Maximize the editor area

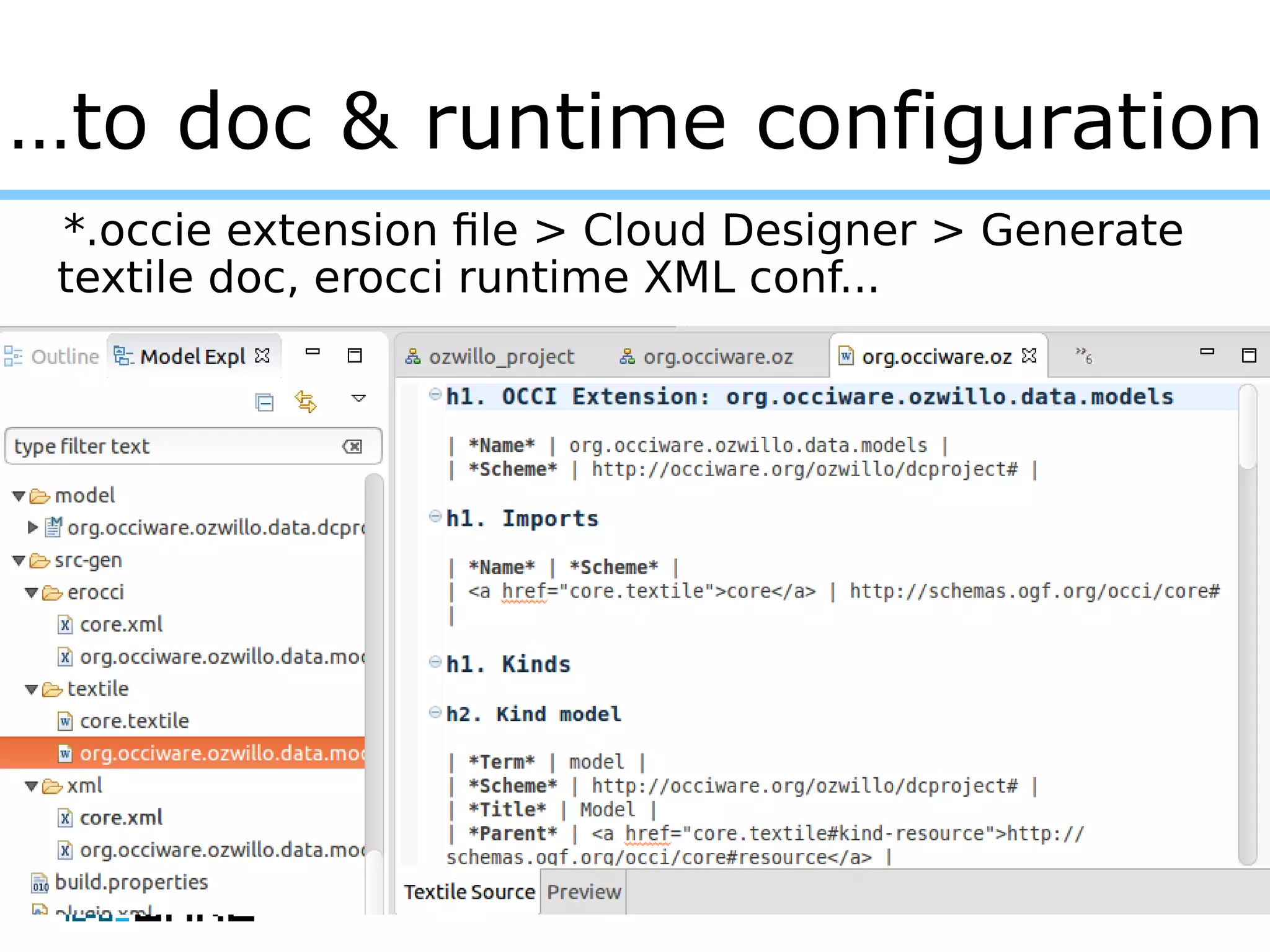click(1248, 355)
